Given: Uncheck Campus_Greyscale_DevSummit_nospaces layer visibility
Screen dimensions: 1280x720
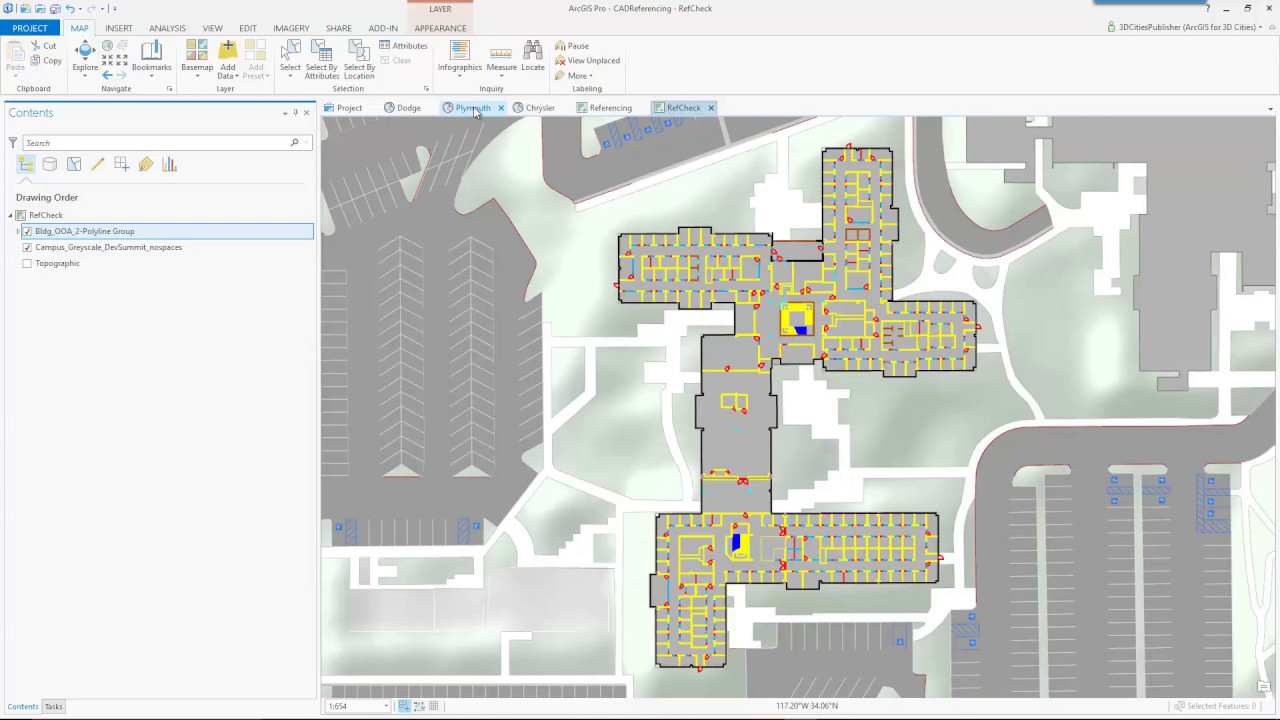Looking at the screenshot, I should point(27,247).
